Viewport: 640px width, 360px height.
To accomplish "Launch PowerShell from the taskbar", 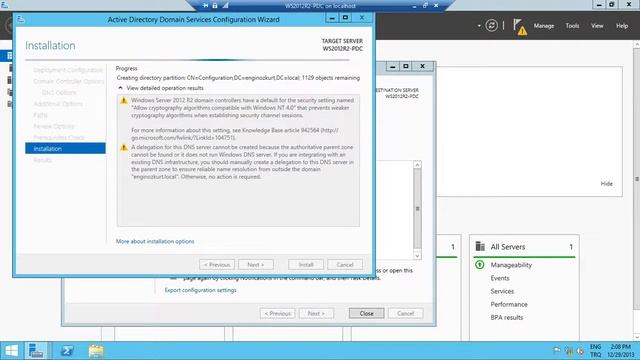I will coord(67,351).
